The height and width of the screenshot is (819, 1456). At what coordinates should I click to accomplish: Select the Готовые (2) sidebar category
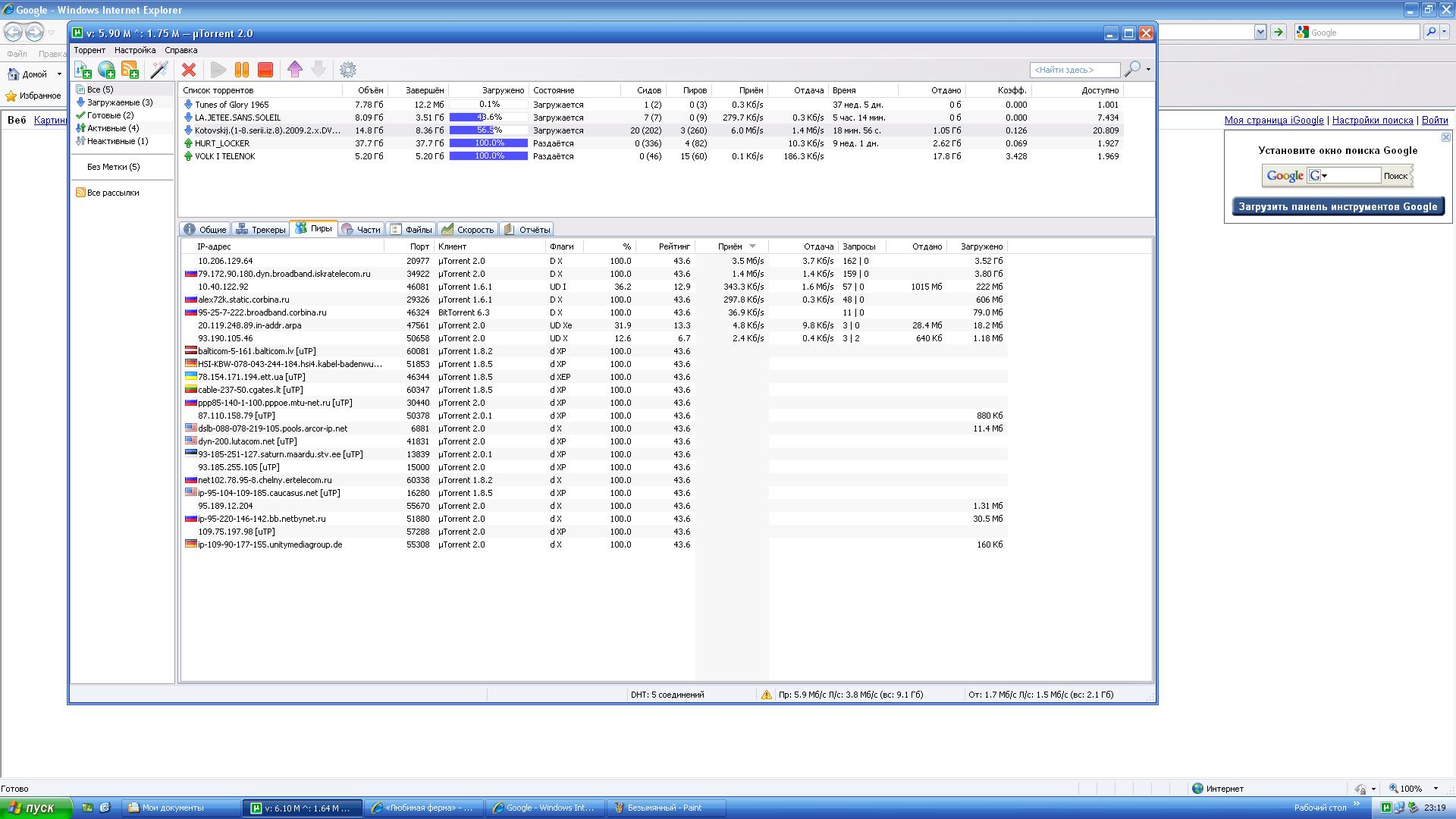pos(109,115)
